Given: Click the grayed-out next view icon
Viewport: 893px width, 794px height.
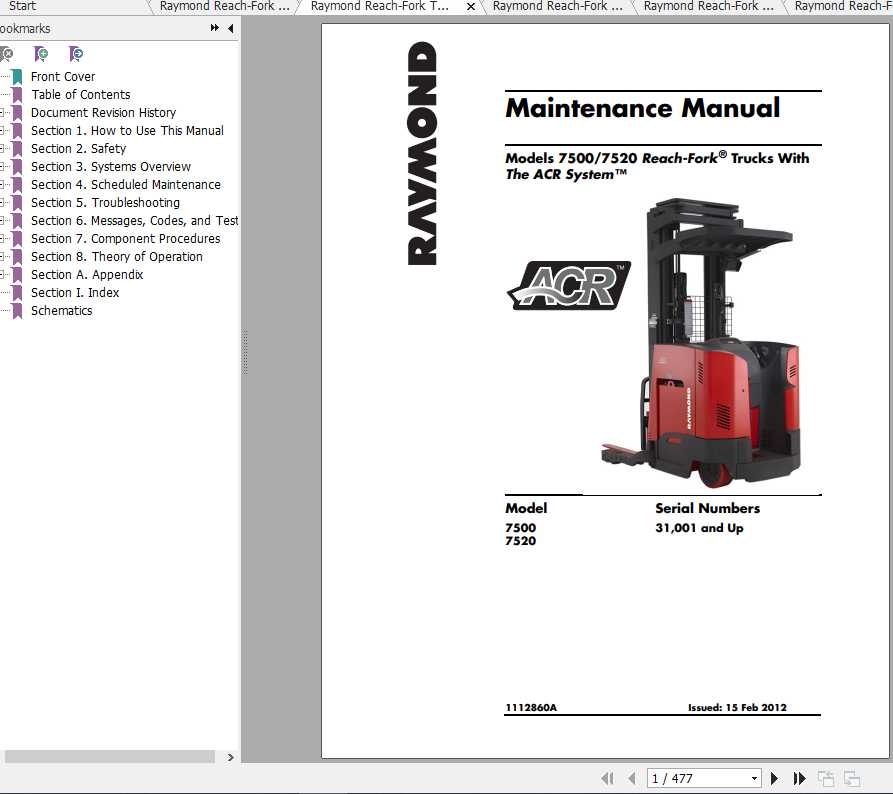Looking at the screenshot, I should 852,779.
